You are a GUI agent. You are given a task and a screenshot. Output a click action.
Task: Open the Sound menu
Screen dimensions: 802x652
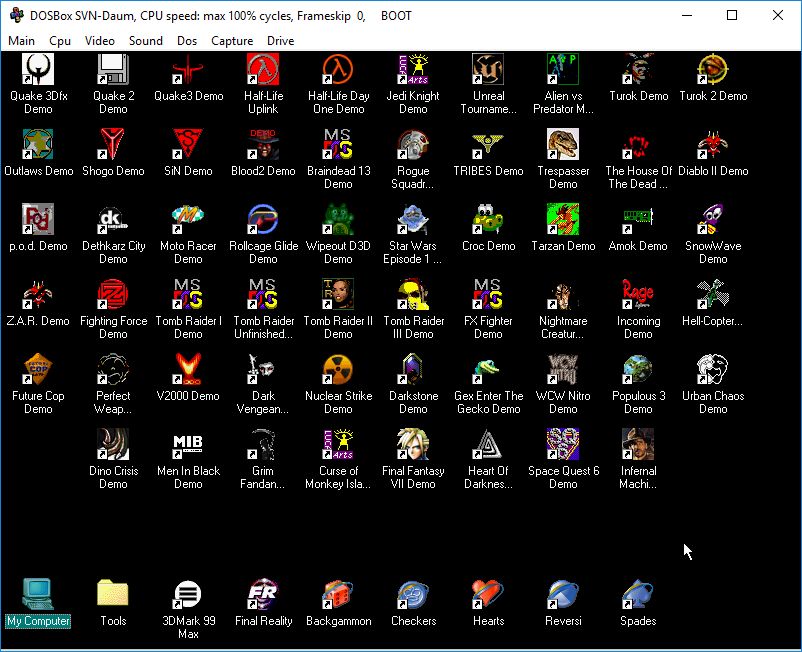point(145,41)
